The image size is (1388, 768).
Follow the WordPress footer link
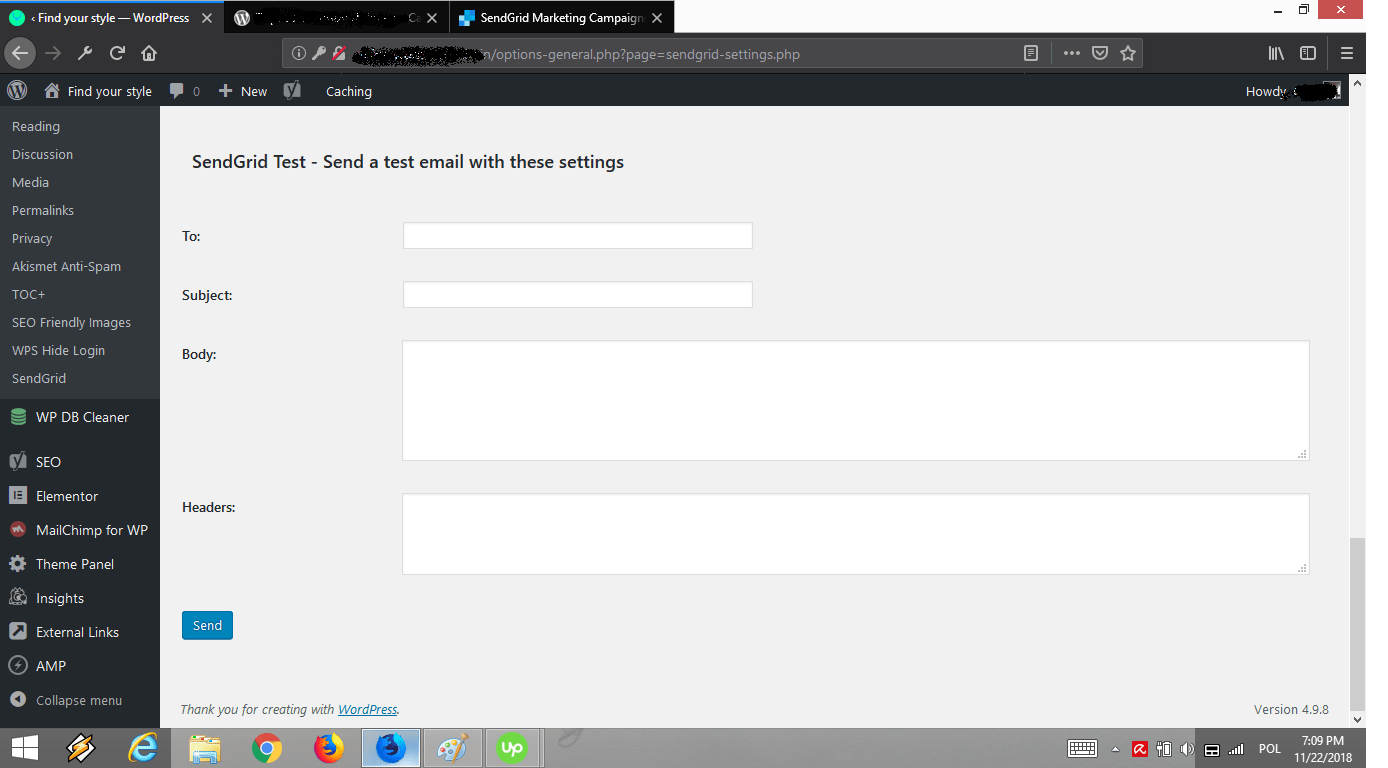tap(367, 710)
